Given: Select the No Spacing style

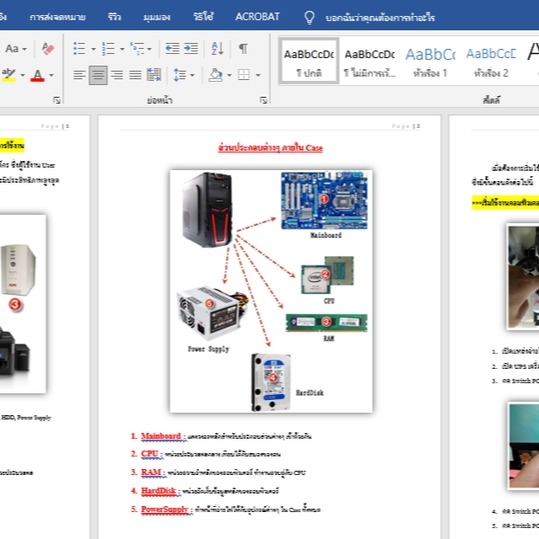Looking at the screenshot, I should tap(370, 61).
